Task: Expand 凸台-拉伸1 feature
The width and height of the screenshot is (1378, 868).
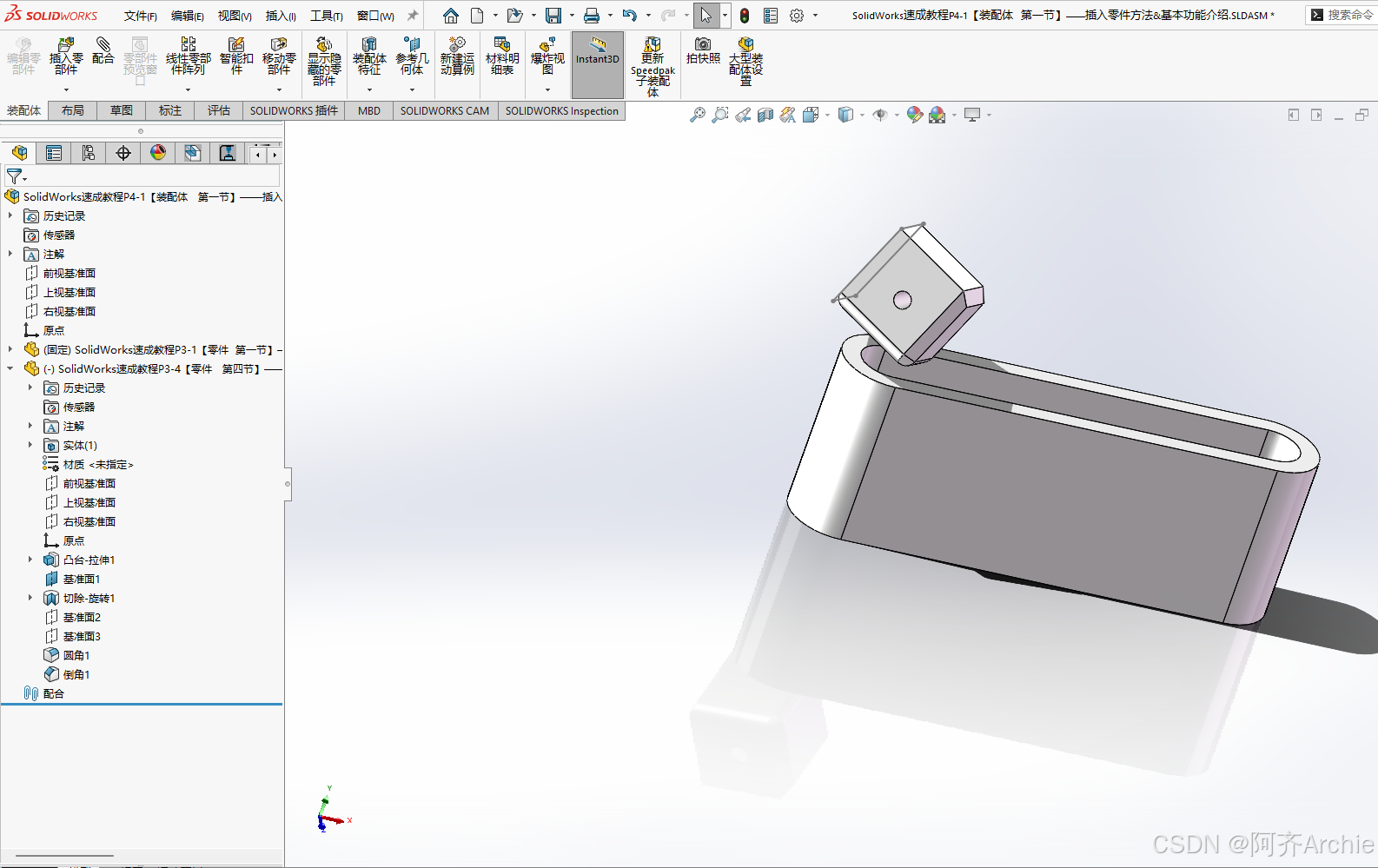Action: [x=30, y=560]
